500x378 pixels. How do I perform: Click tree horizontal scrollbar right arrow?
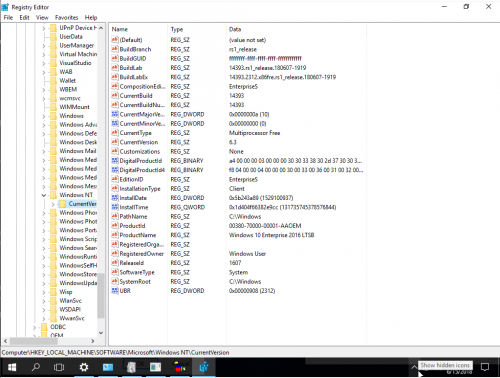[x=93, y=341]
